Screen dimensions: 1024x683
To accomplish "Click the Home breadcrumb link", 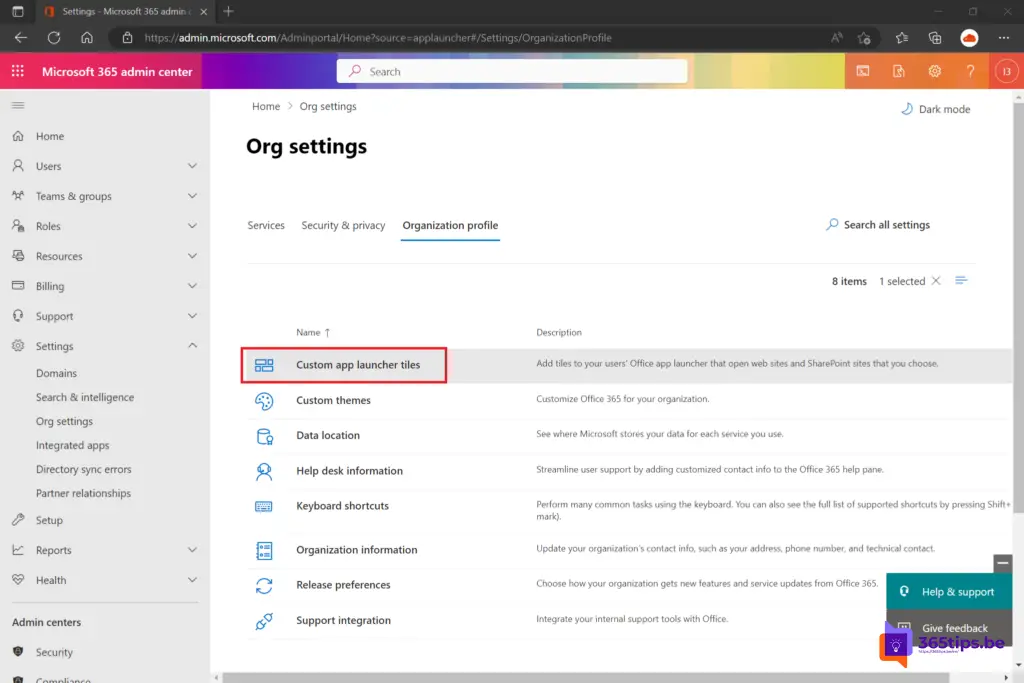I will (x=266, y=106).
